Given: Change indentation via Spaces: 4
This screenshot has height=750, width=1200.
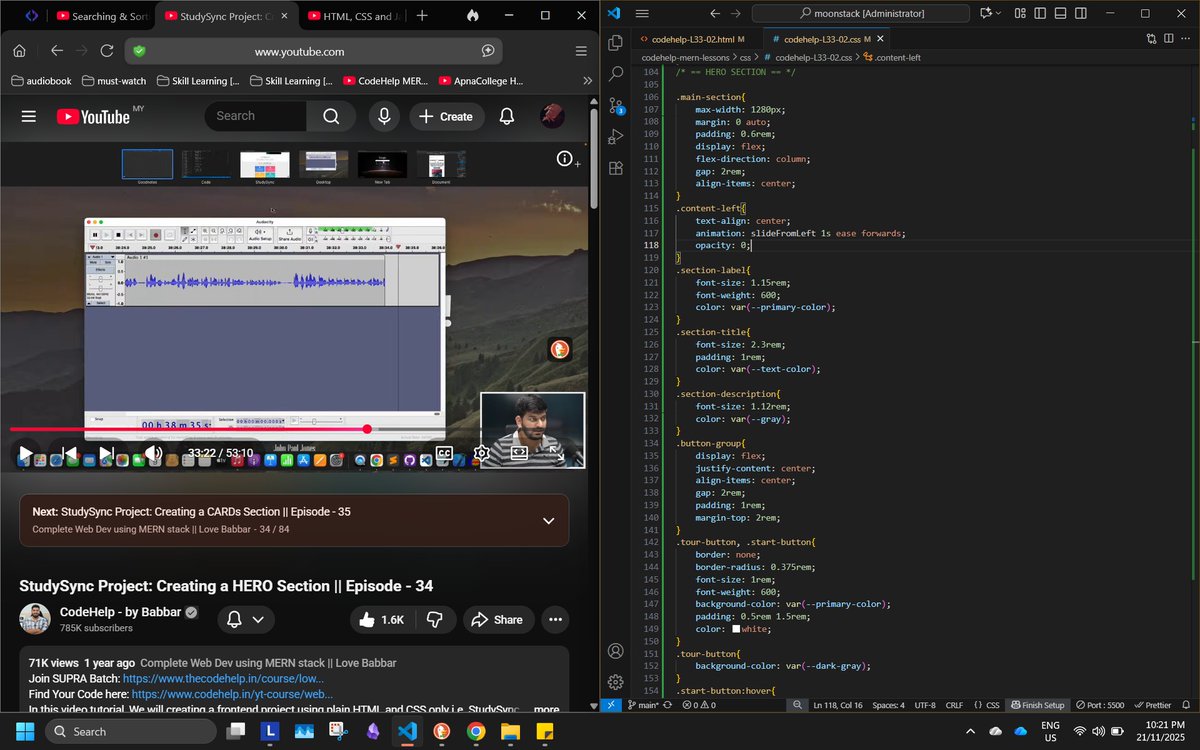Looking at the screenshot, I should coord(888,705).
